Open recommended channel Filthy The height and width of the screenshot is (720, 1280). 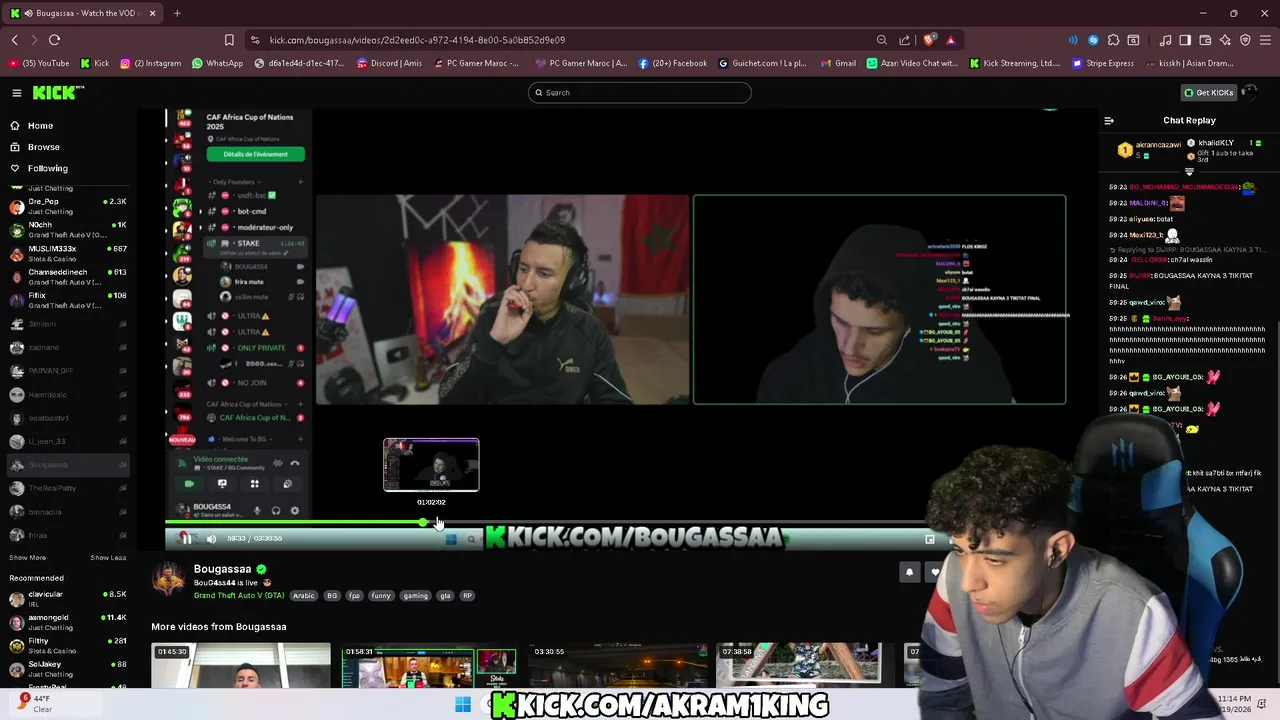[x=68, y=645]
